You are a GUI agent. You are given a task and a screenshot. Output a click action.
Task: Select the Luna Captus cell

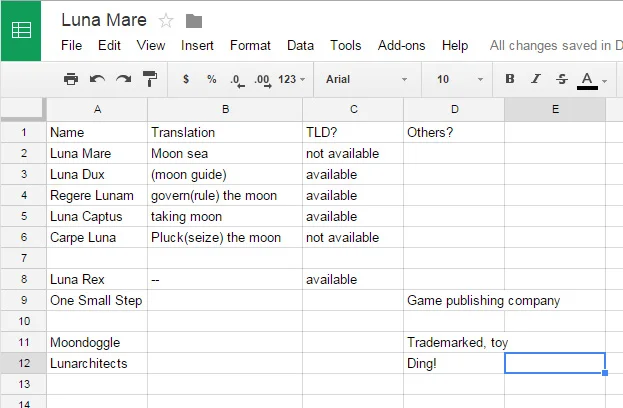[x=97, y=217]
